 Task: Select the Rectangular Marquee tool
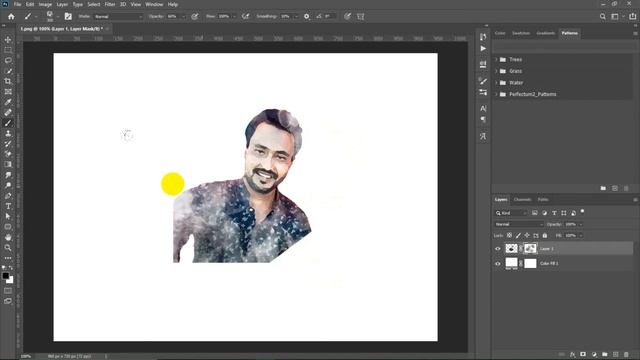point(8,50)
